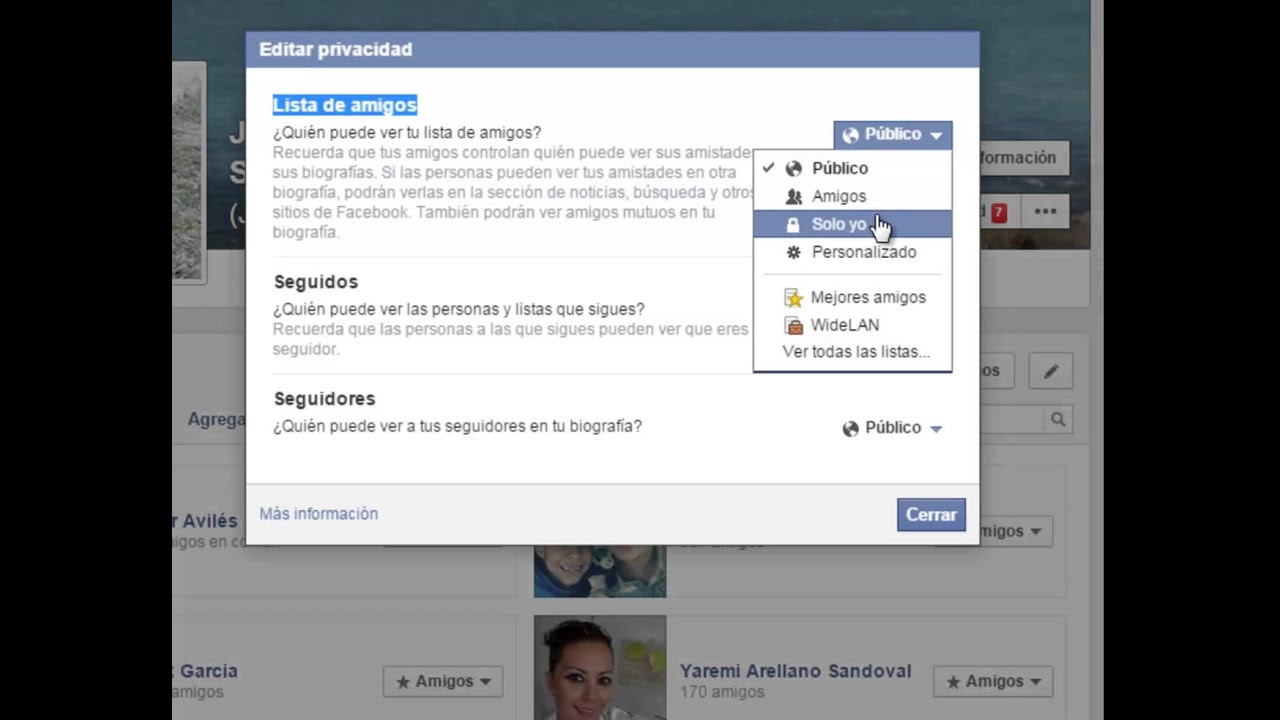Choose Amigos in the privacy menu
Screen dimensions: 1280x720
pyautogui.click(x=852, y=196)
